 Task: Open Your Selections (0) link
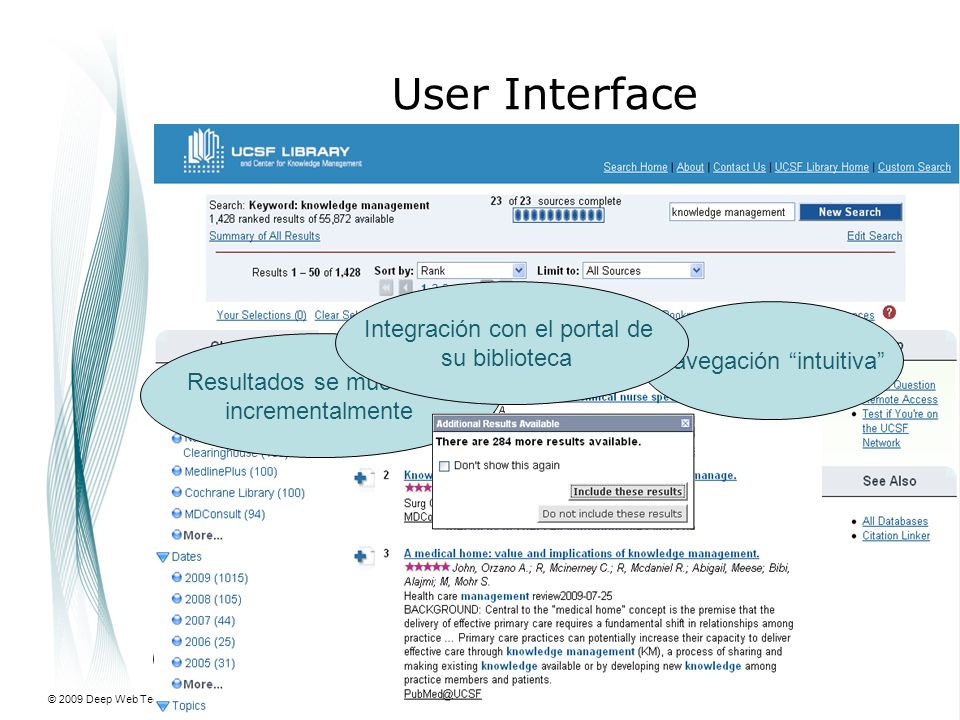click(x=261, y=315)
